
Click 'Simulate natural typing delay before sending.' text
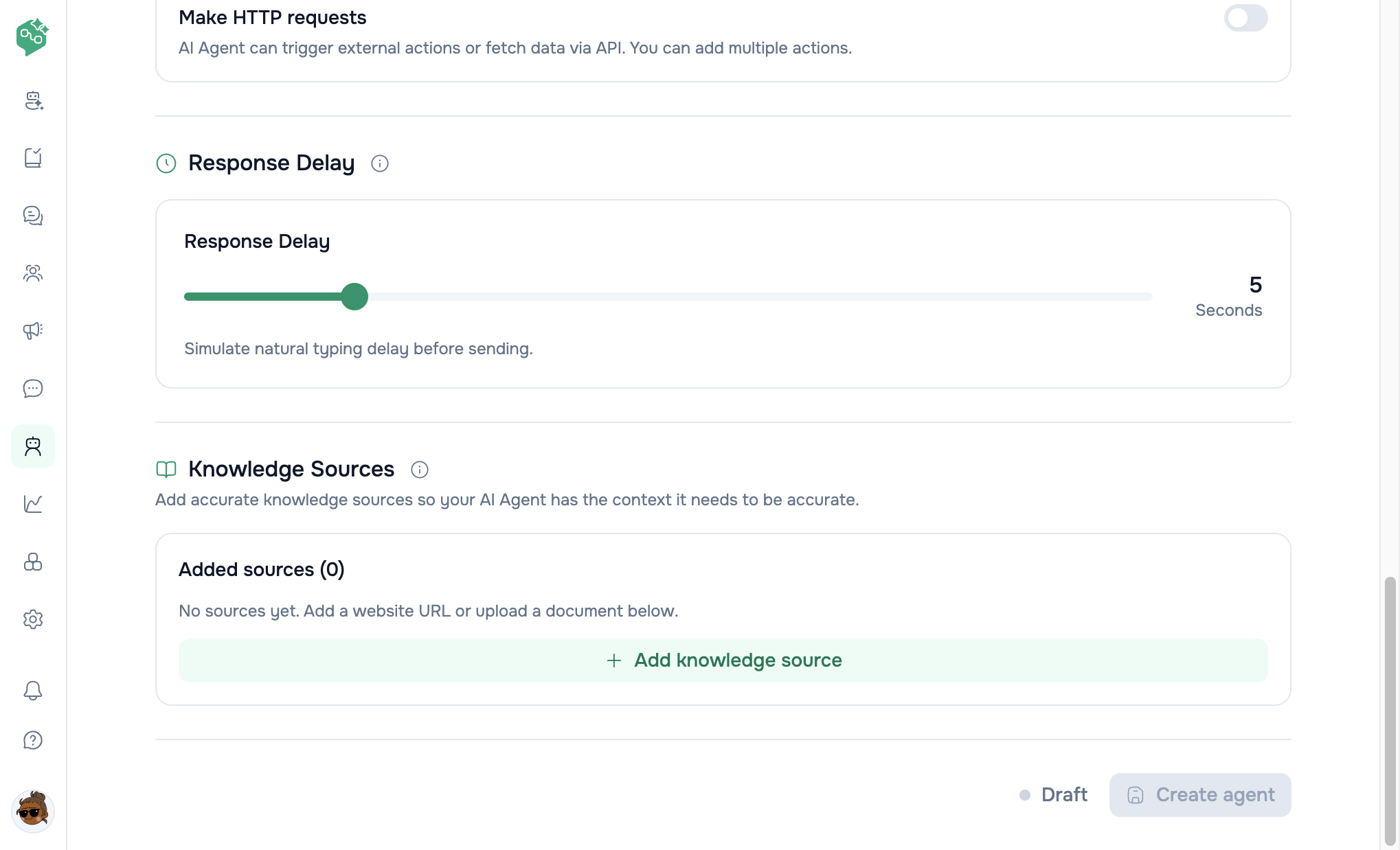click(x=359, y=349)
